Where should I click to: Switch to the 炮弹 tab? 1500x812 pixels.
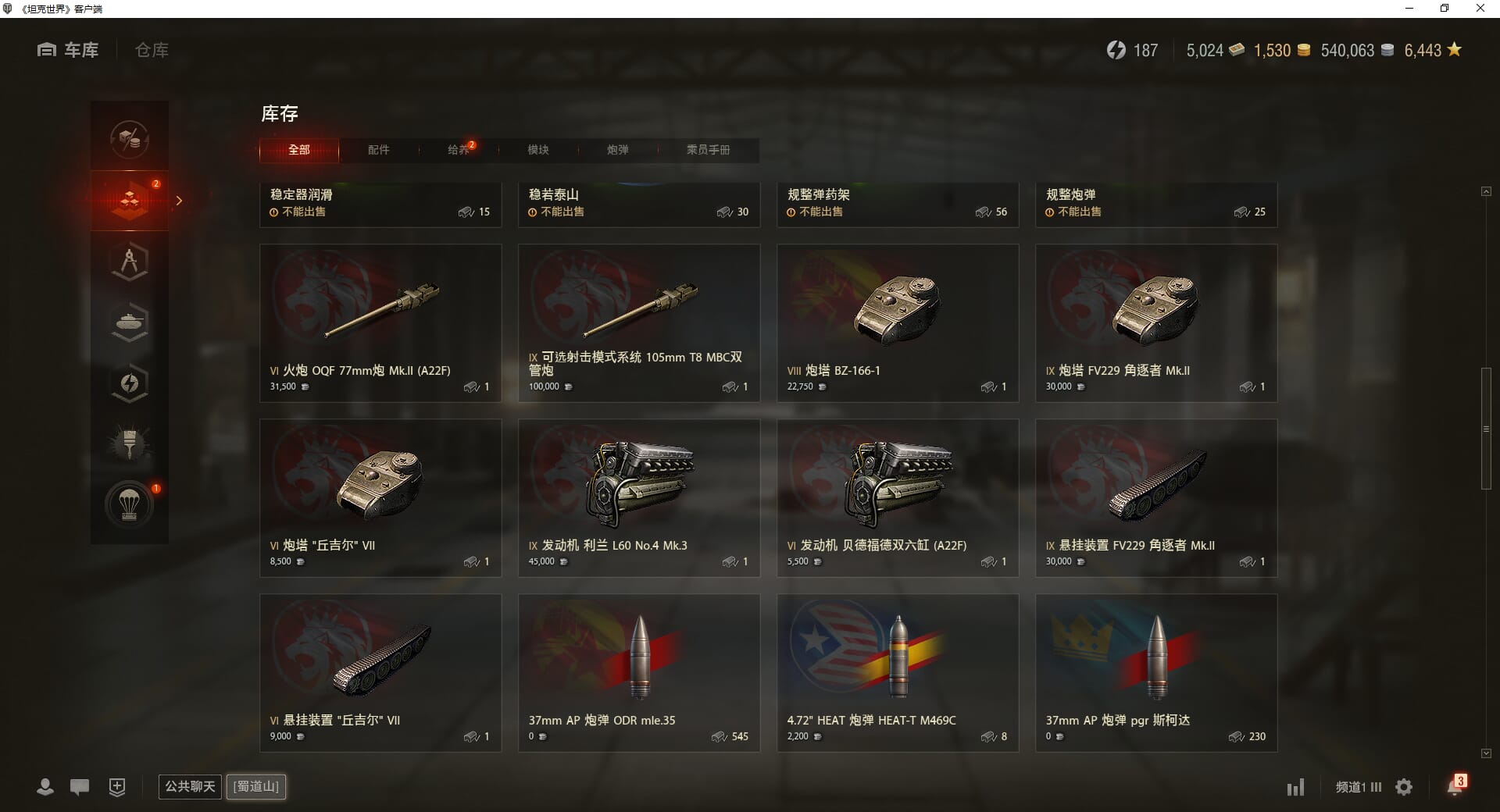point(618,150)
